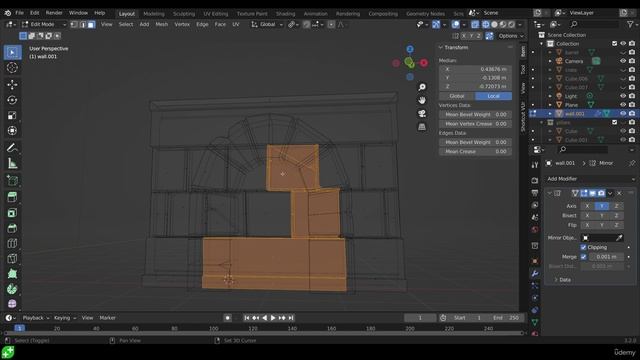This screenshot has width=640, height=360.
Task: Select the Rotate tool
Action: pos(12,100)
